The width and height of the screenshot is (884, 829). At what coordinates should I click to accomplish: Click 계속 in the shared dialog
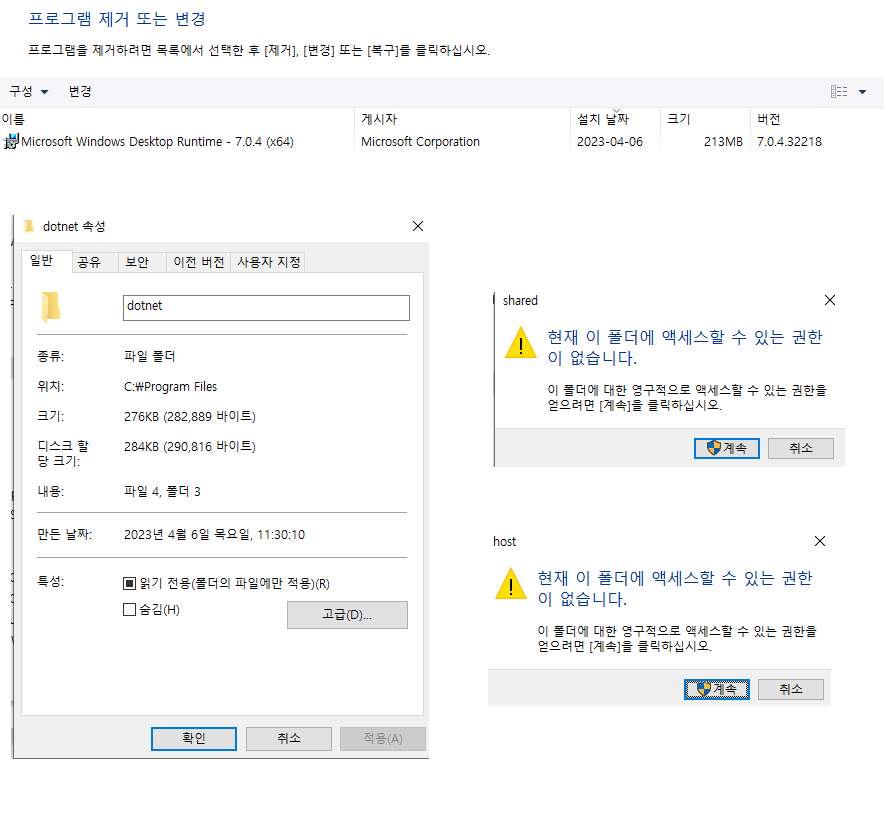pyautogui.click(x=727, y=448)
